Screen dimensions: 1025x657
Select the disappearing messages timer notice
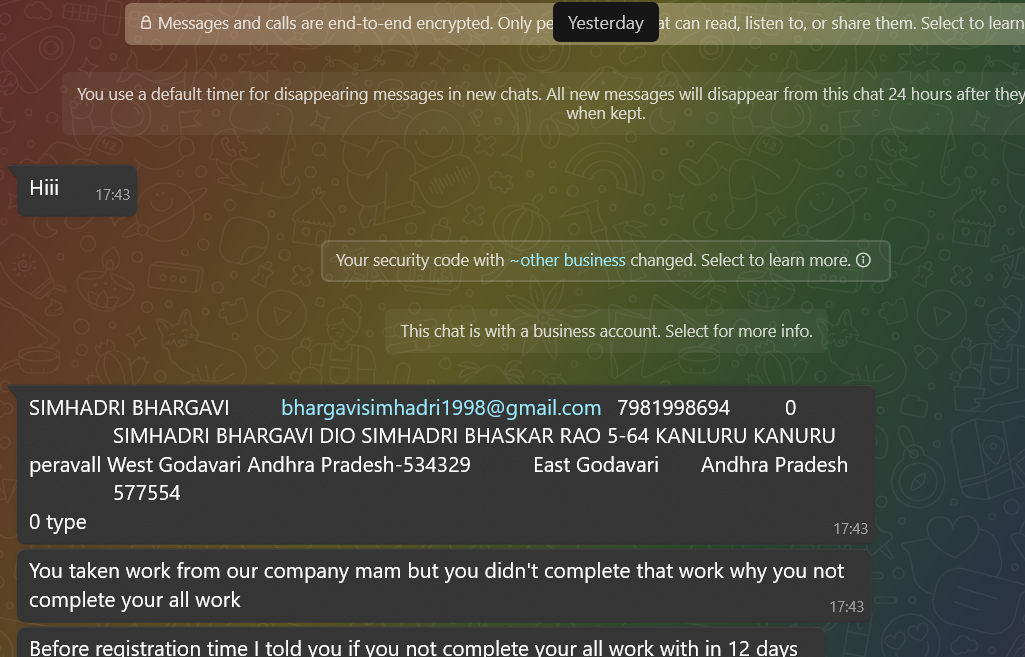(x=544, y=103)
